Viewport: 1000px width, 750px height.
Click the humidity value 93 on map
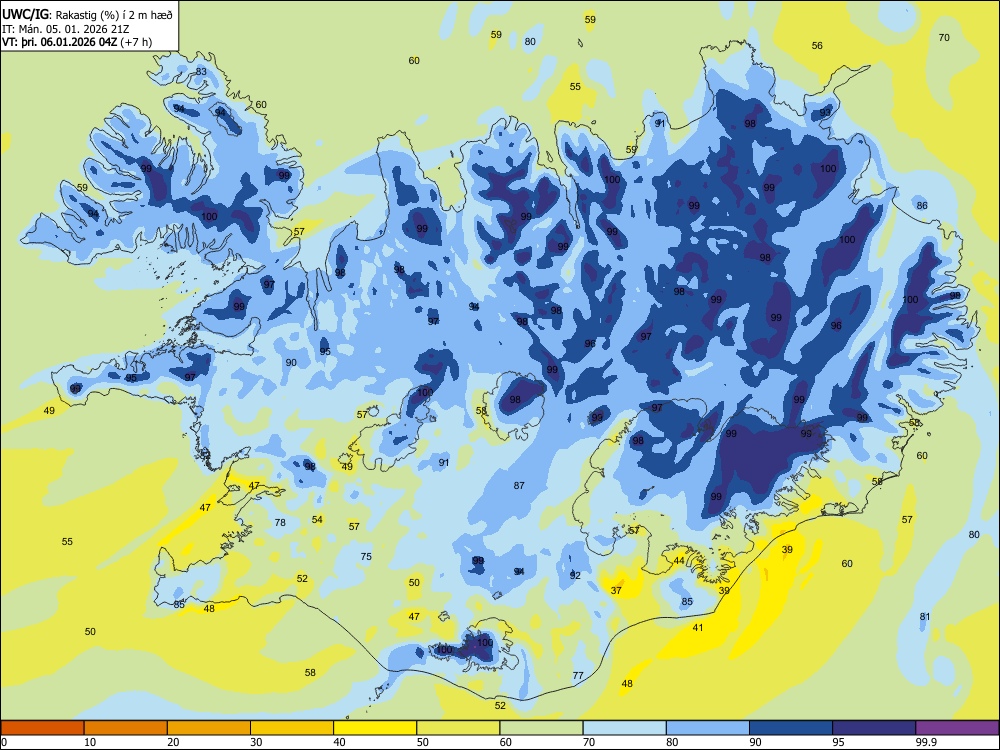tap(825, 112)
